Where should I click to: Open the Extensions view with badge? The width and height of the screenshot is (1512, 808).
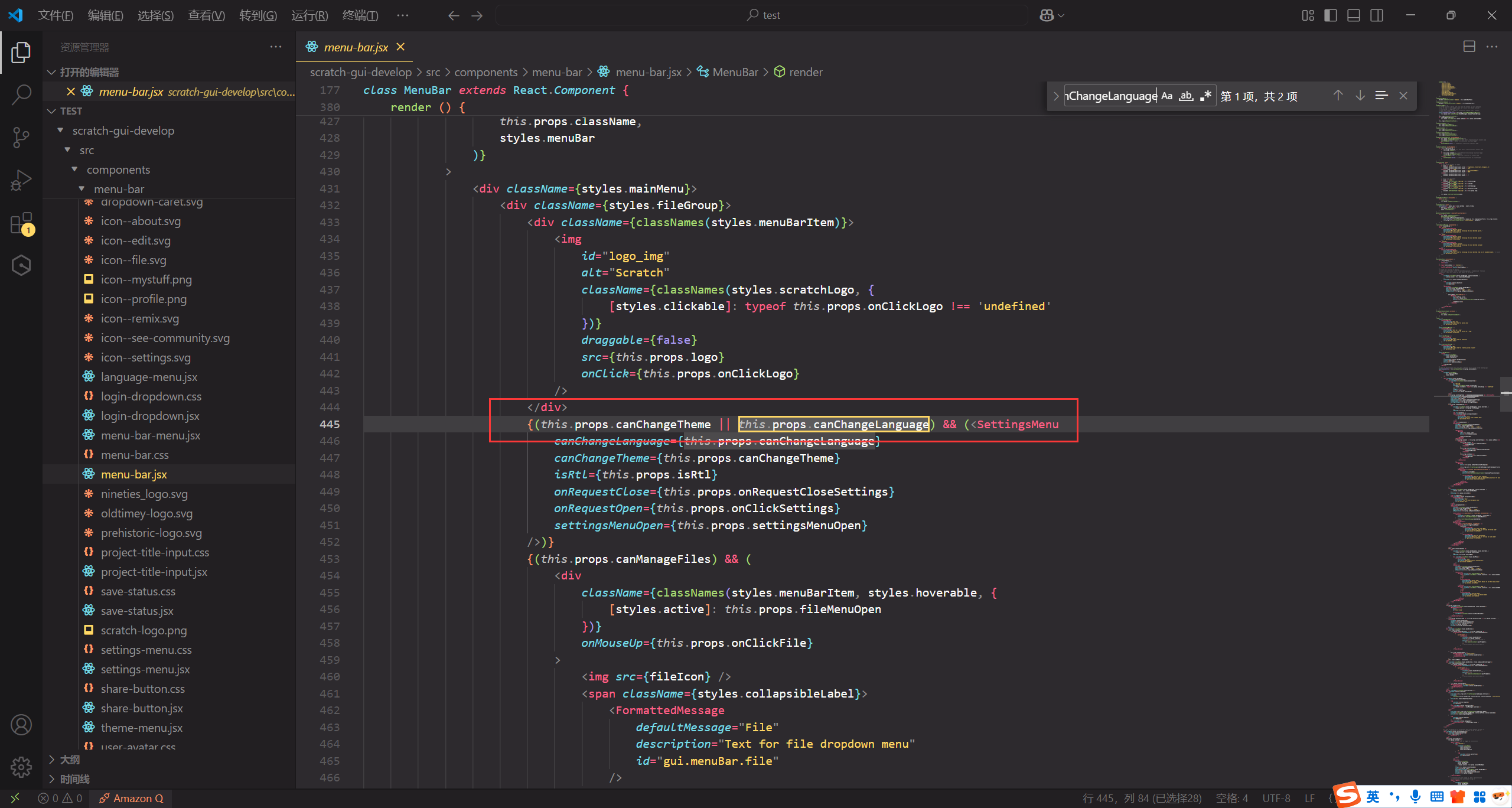point(21,224)
